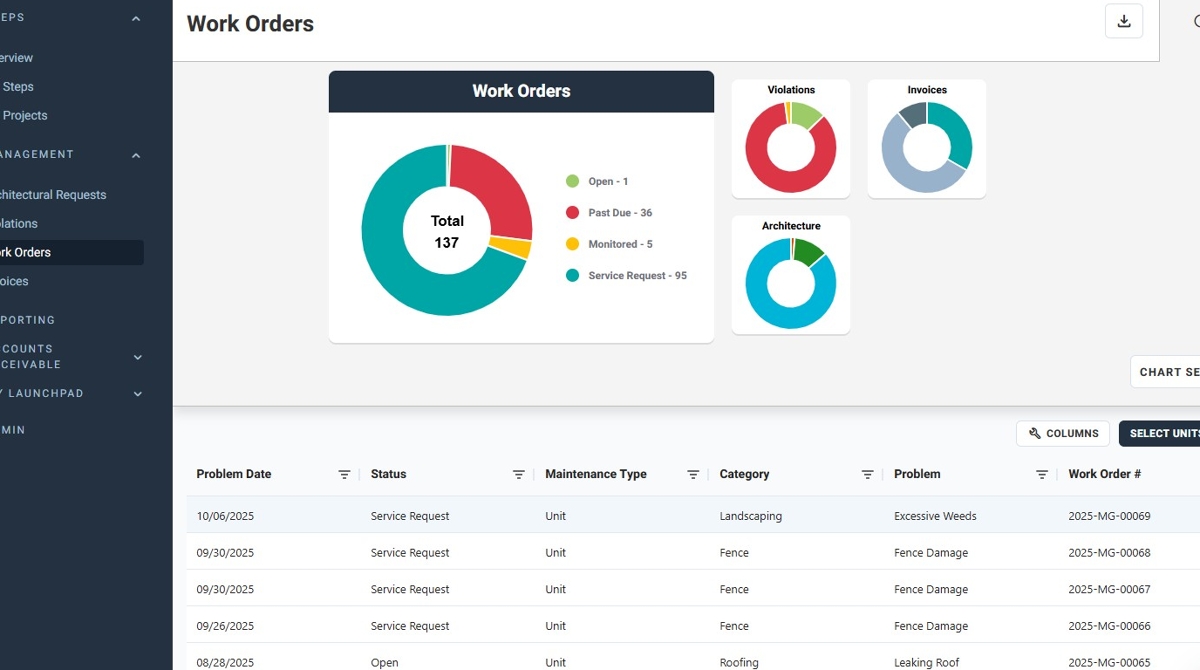Sort by the Problem Date column header
The width and height of the screenshot is (1200, 670).
tap(234, 475)
